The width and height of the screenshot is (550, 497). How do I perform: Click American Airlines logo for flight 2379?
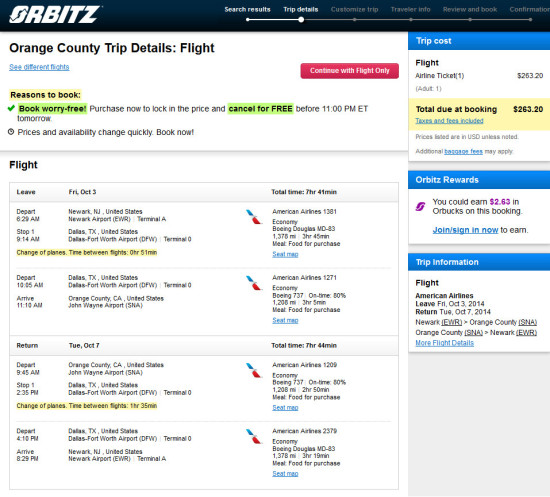[254, 436]
